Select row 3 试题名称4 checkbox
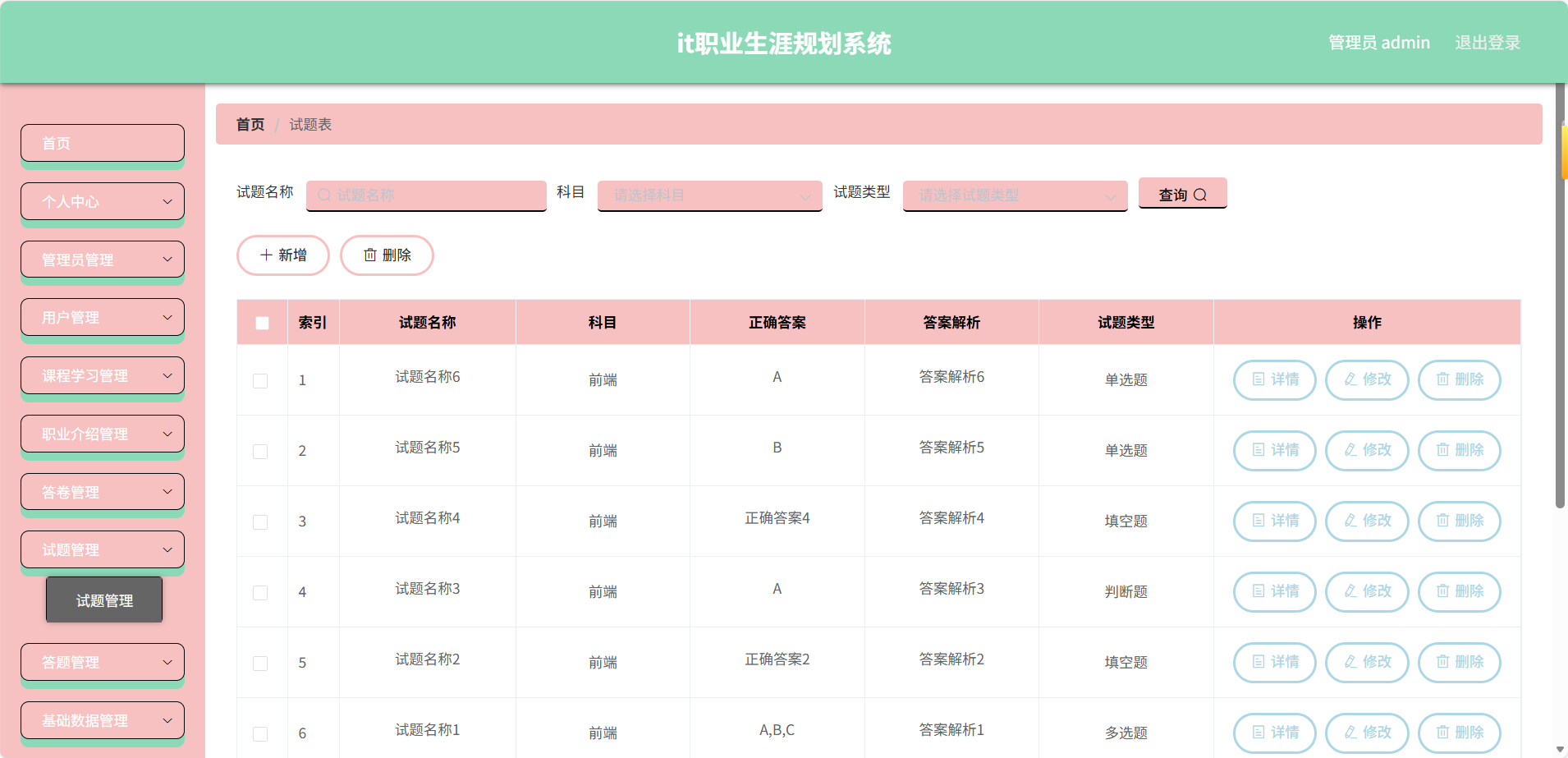This screenshot has width=1568, height=758. (260, 522)
